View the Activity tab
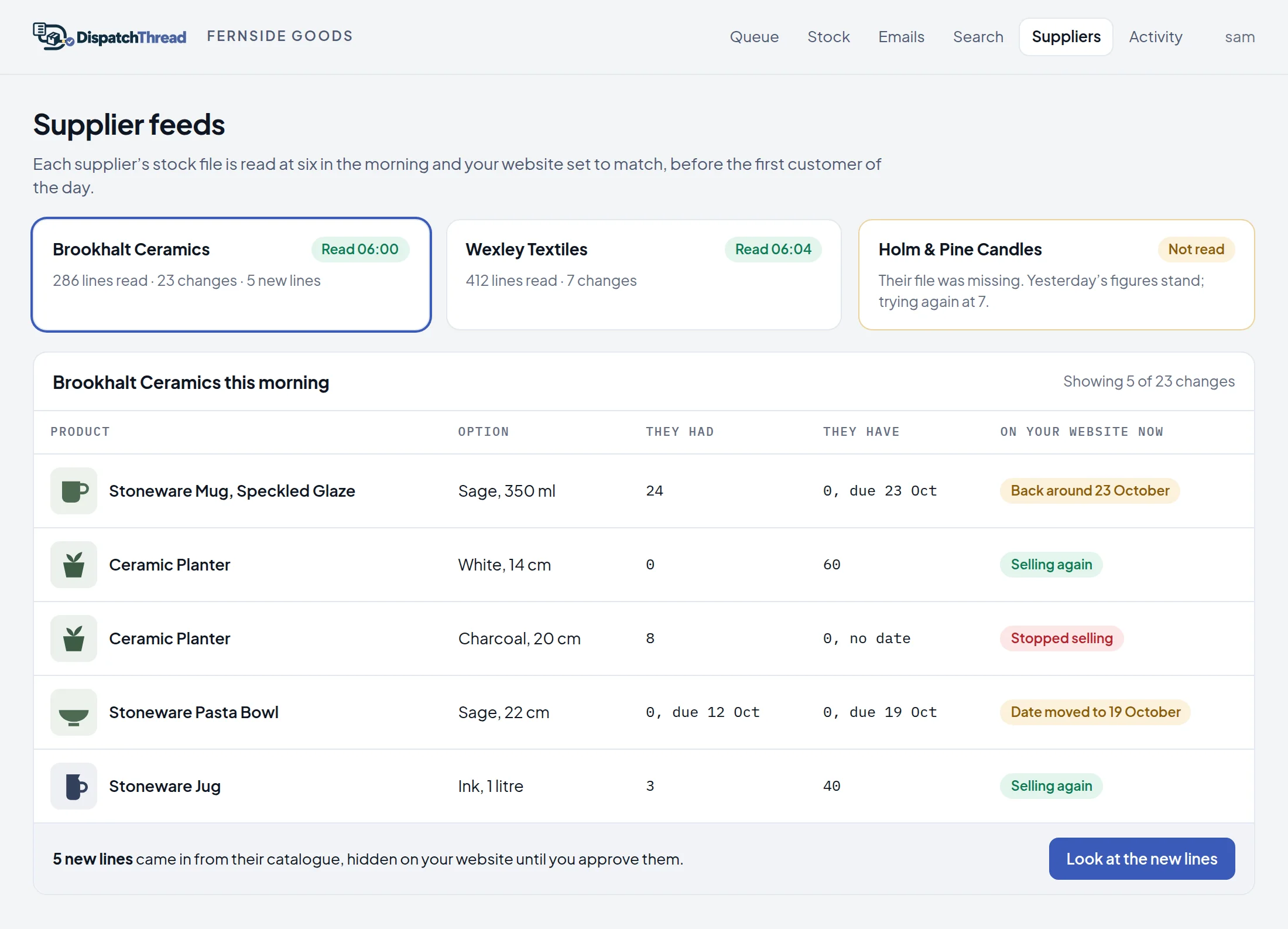This screenshot has width=1288, height=929. pyautogui.click(x=1156, y=37)
